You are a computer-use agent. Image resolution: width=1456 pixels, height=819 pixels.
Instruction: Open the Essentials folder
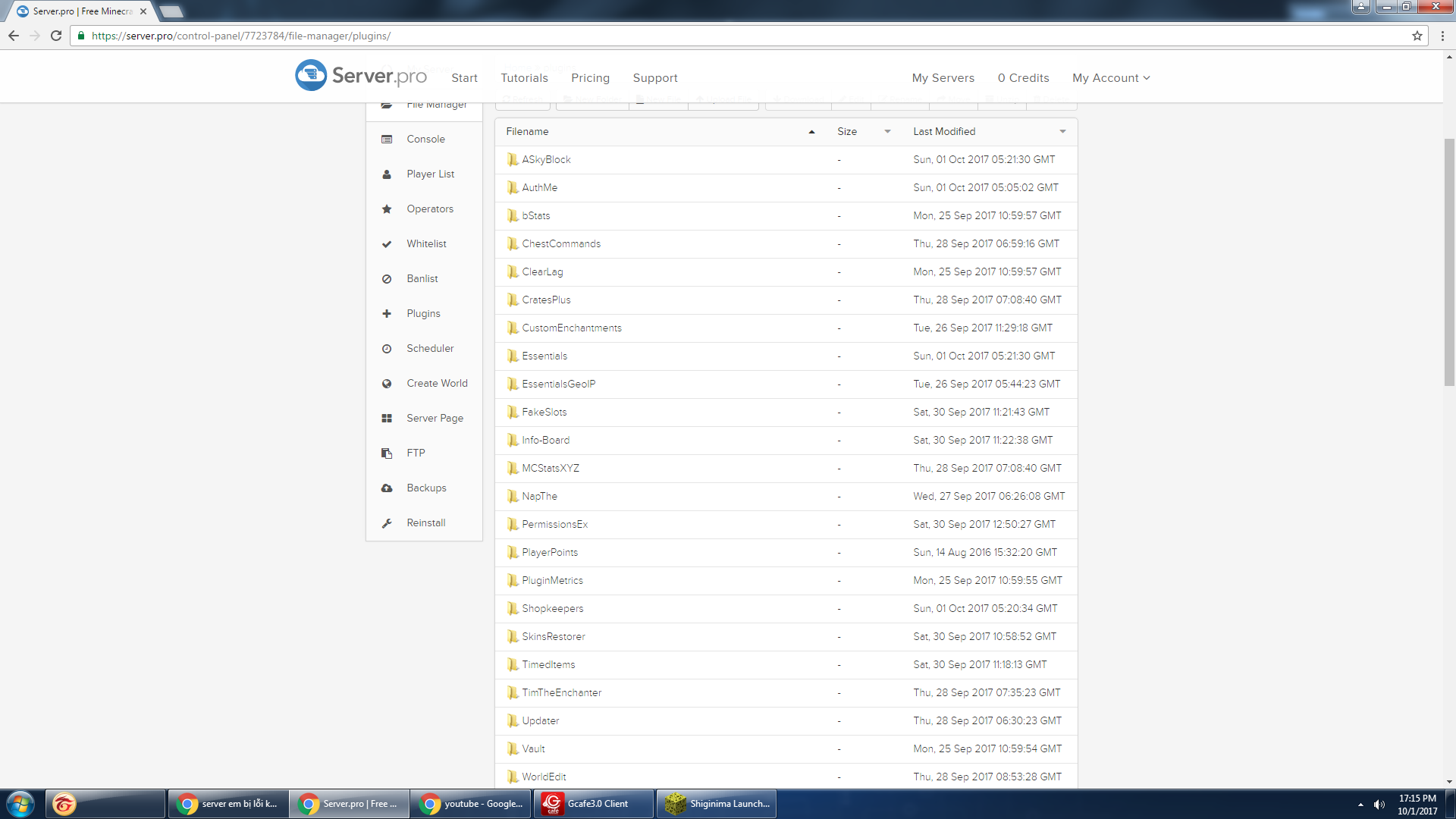click(544, 356)
